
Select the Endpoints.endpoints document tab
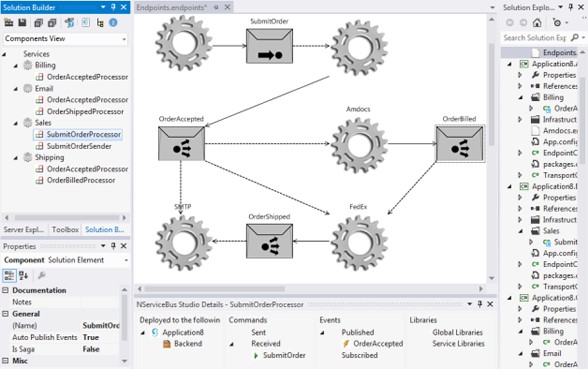click(171, 8)
